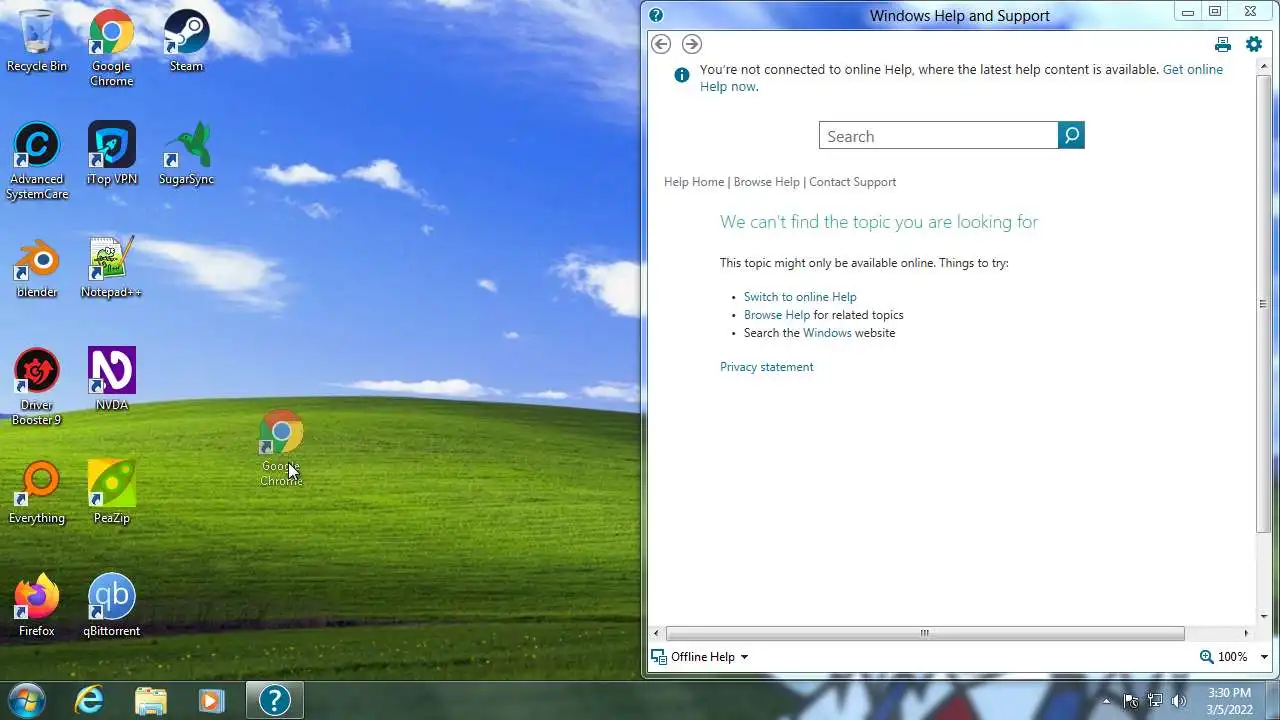Screen dimensions: 1280x720
Task: Open the Privacy statement link
Action: click(767, 367)
